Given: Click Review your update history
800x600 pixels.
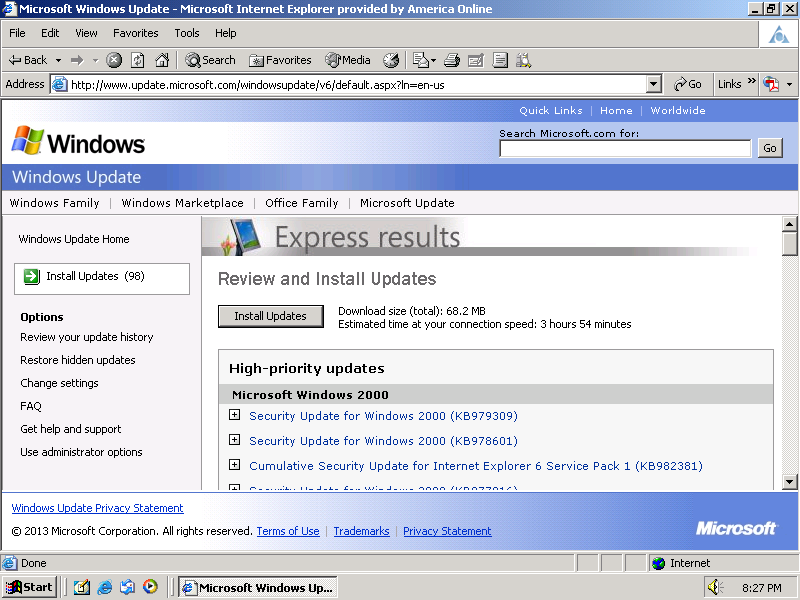Looking at the screenshot, I should [x=87, y=337].
